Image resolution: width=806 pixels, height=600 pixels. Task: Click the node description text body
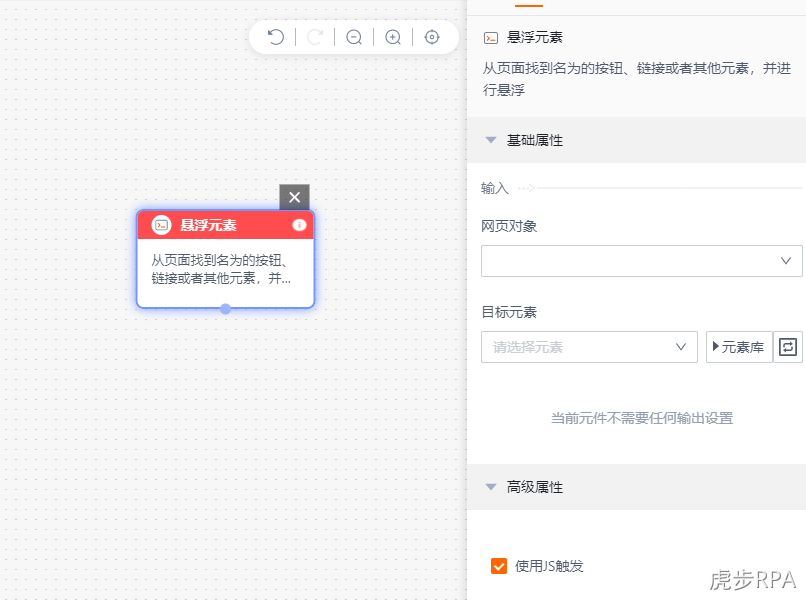[x=221, y=269]
